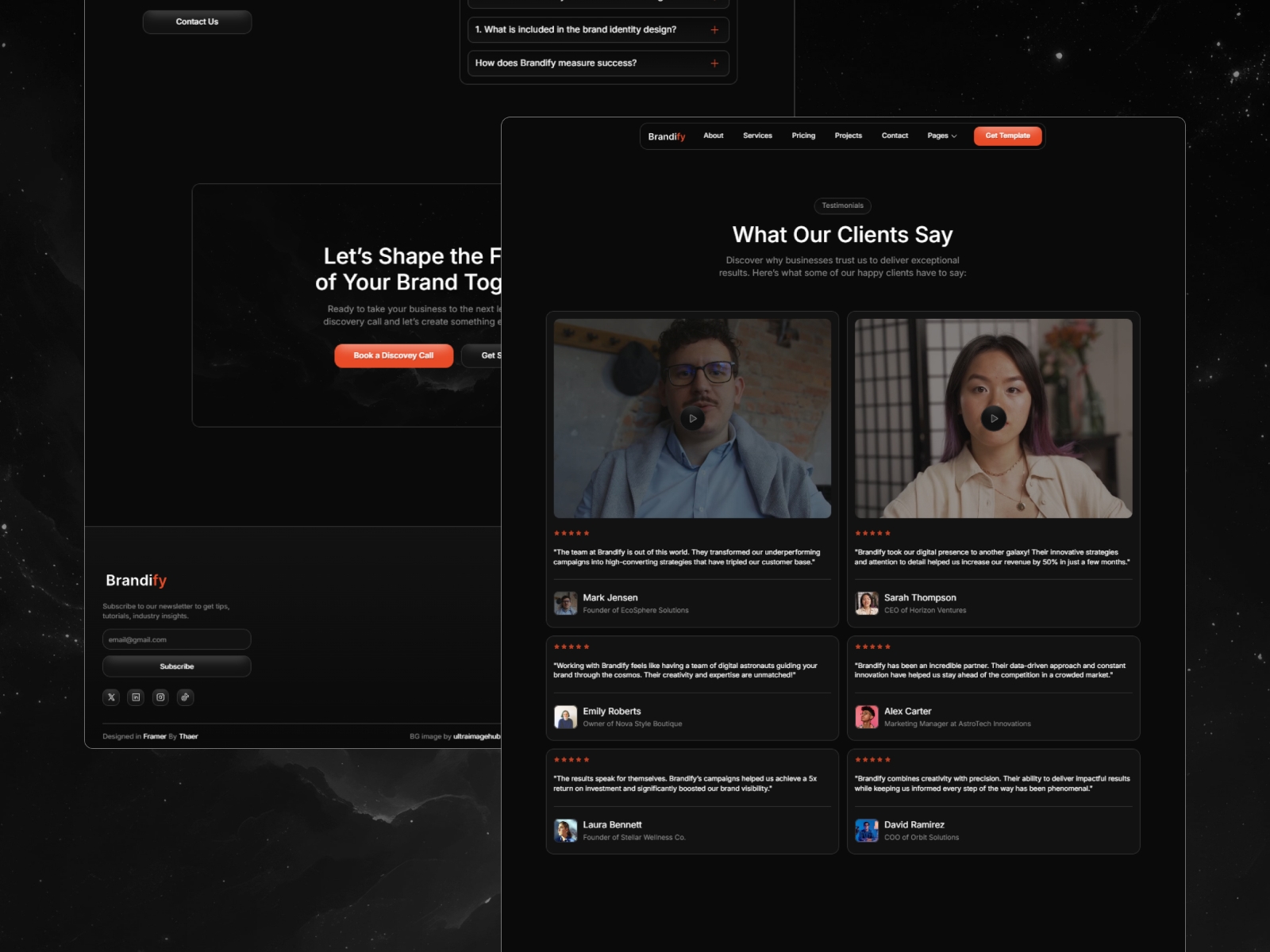Screen dimensions: 1270x952
Task: Open the Thaer designer link in the footer
Action: point(189,736)
